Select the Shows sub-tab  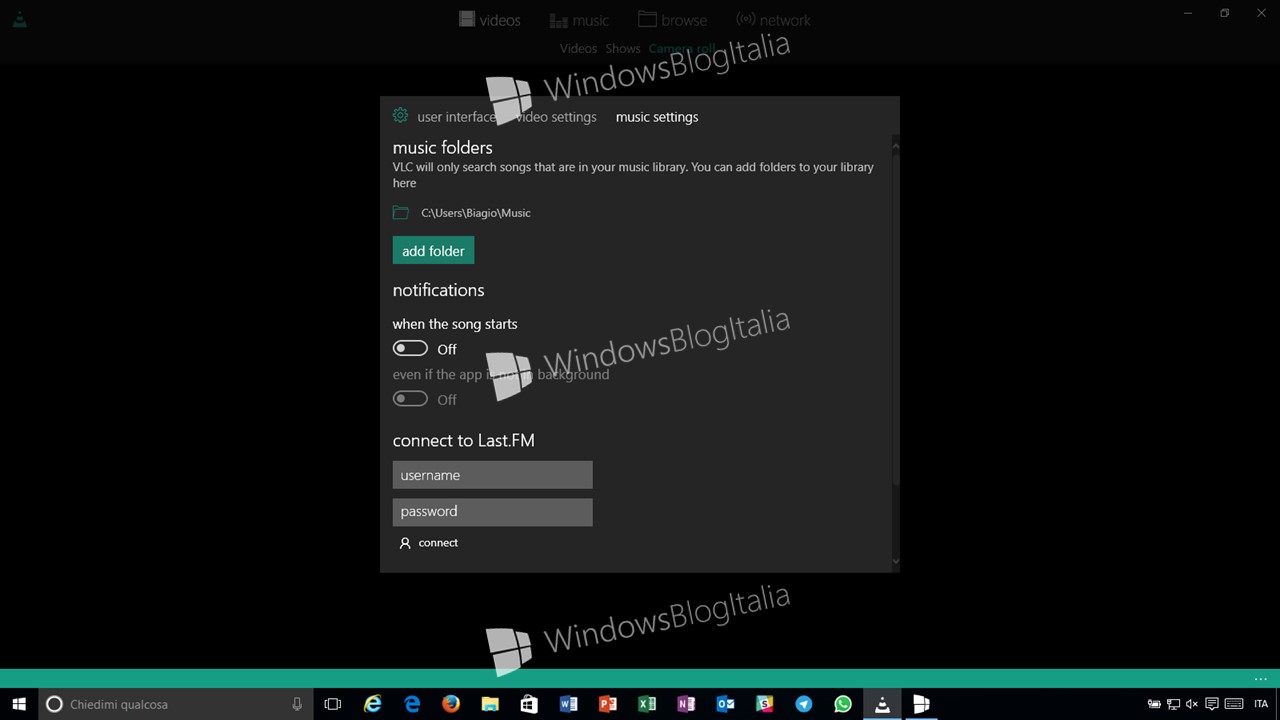click(x=622, y=48)
